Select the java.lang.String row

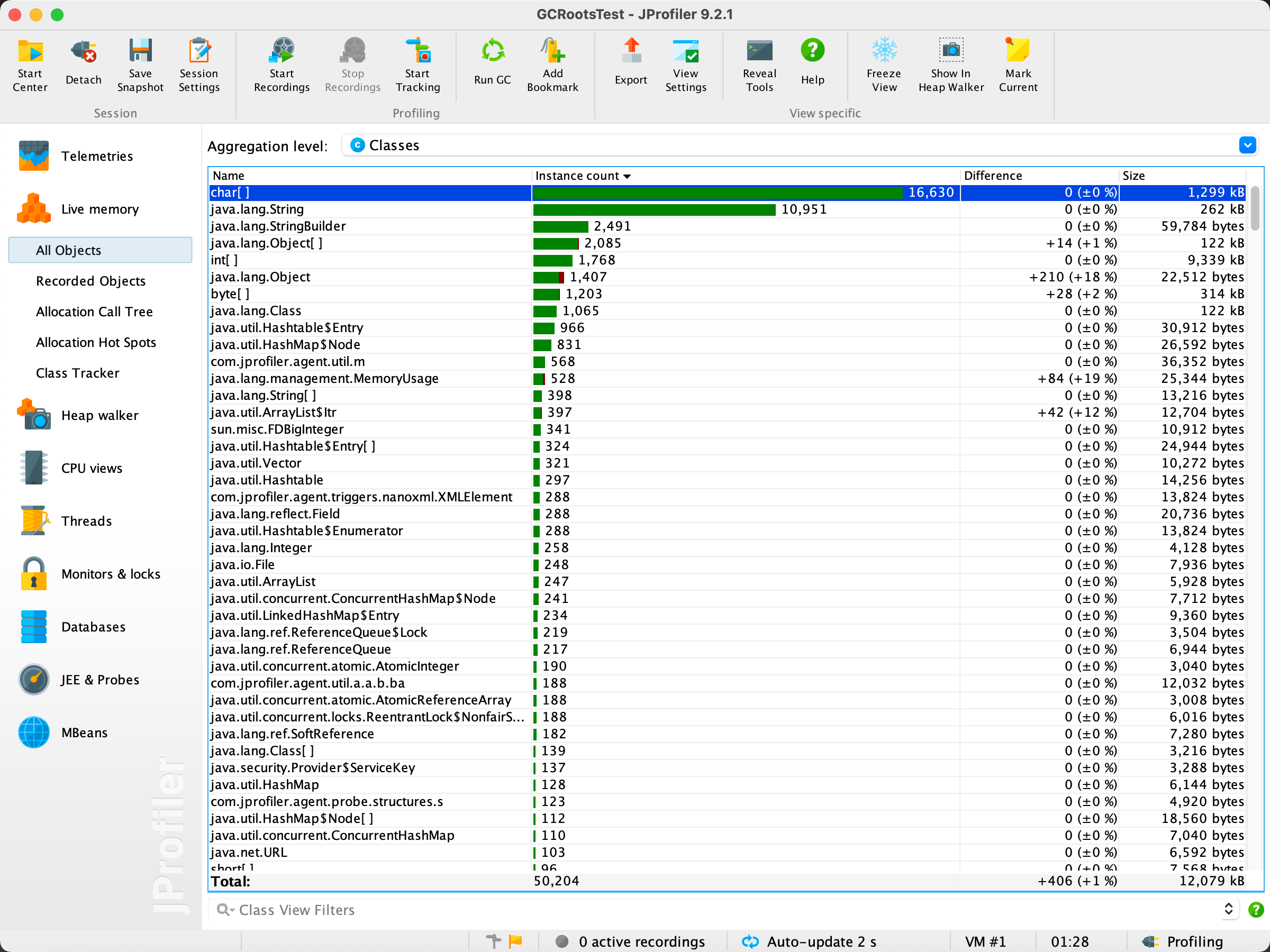727,209
